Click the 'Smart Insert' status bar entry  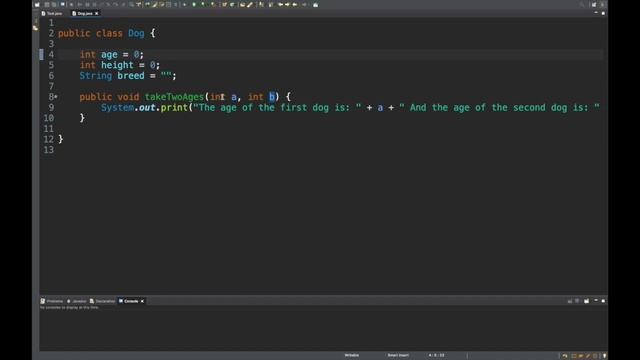pyautogui.click(x=398, y=356)
